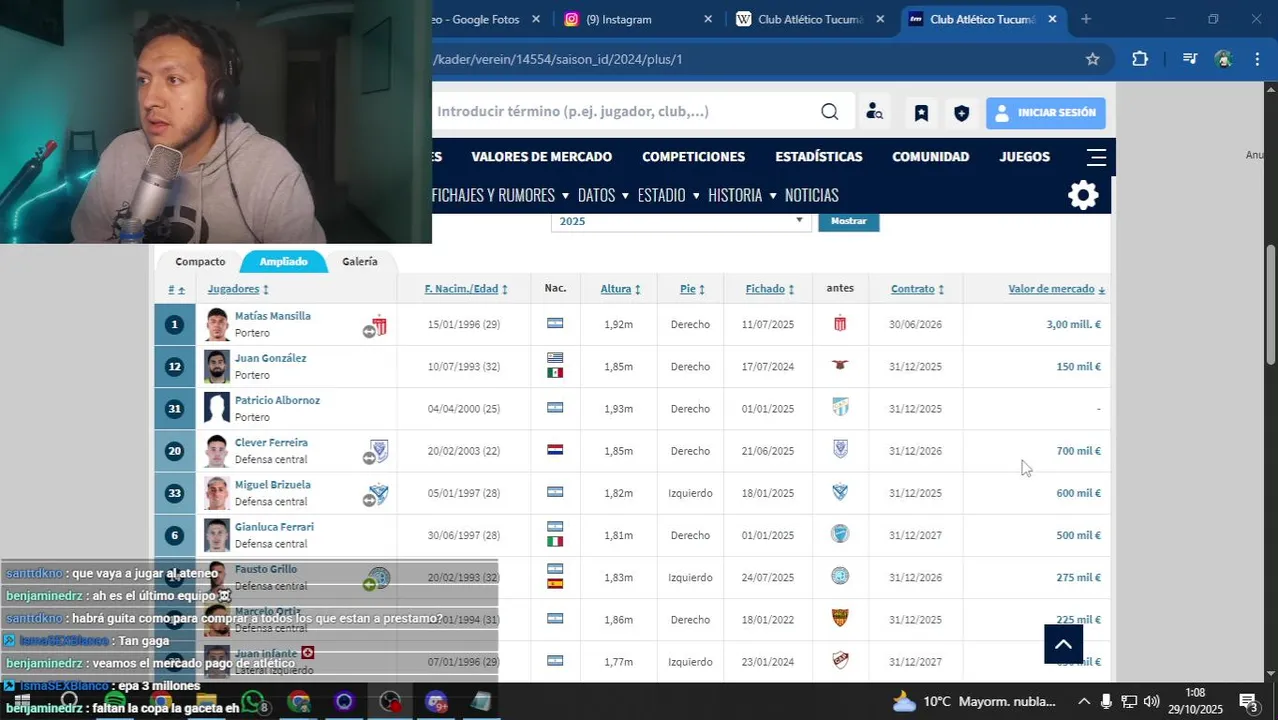The height and width of the screenshot is (720, 1278).
Task: Click Matías Mansilla's previous club crest
Action: pos(840,324)
